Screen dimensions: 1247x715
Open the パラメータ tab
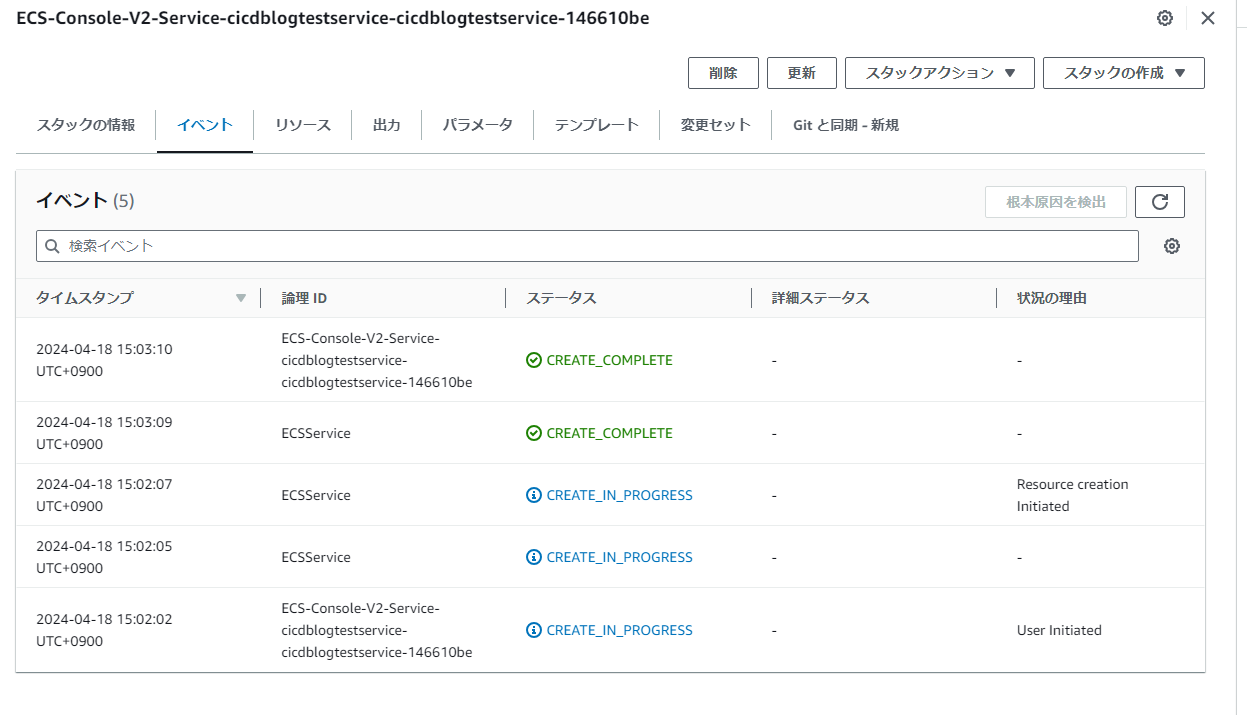478,125
